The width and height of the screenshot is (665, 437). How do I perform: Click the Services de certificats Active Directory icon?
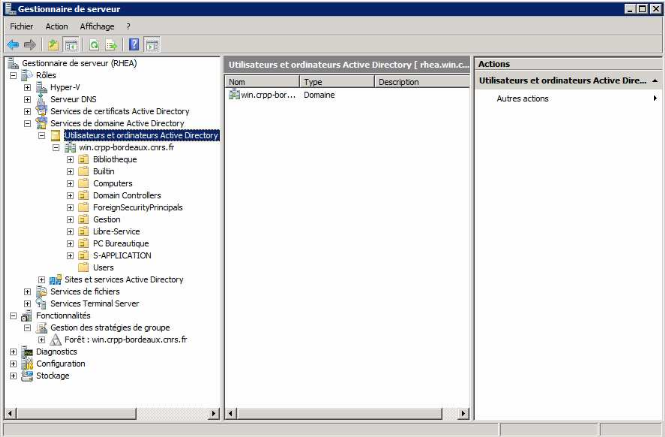point(42,111)
